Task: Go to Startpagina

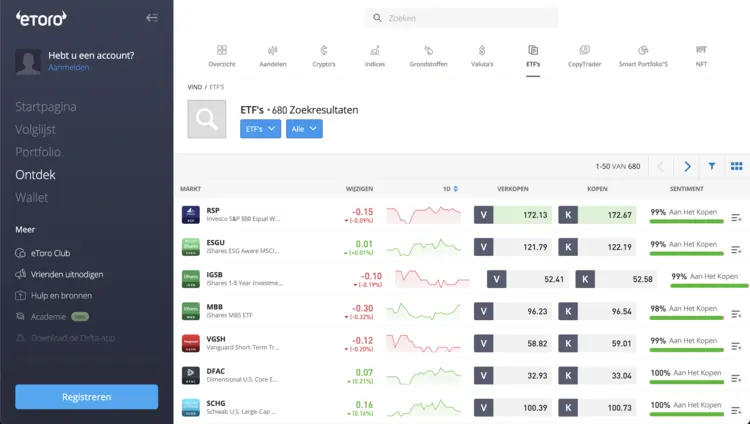Action: (x=45, y=107)
